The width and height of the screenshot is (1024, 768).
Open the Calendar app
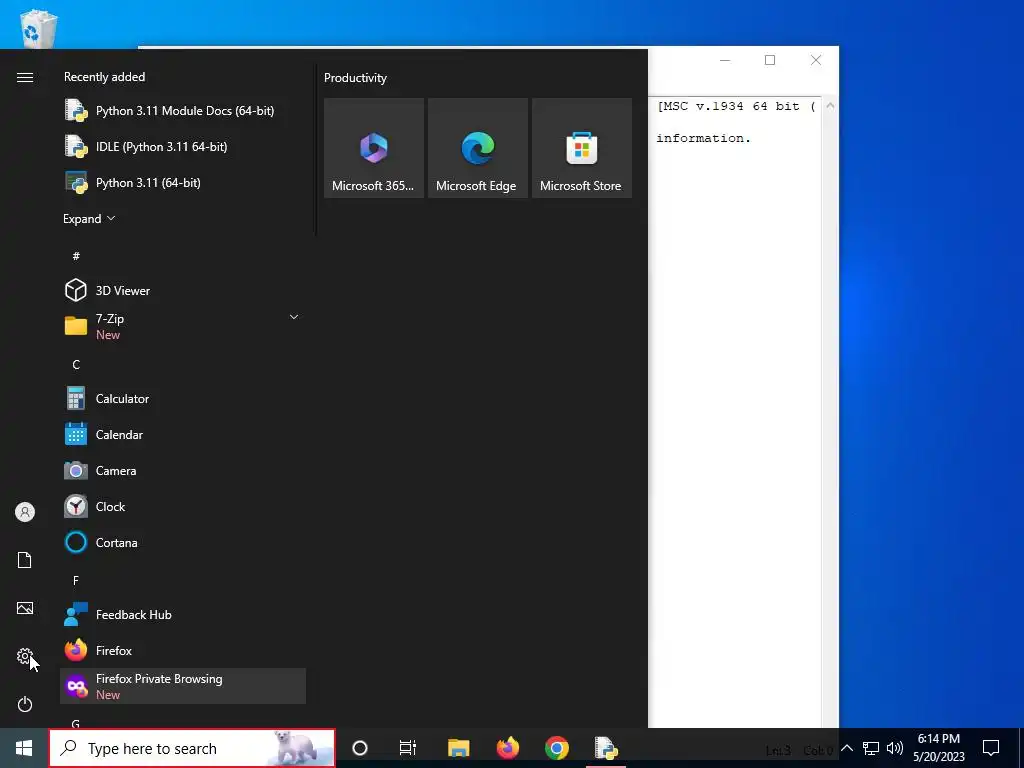183,434
